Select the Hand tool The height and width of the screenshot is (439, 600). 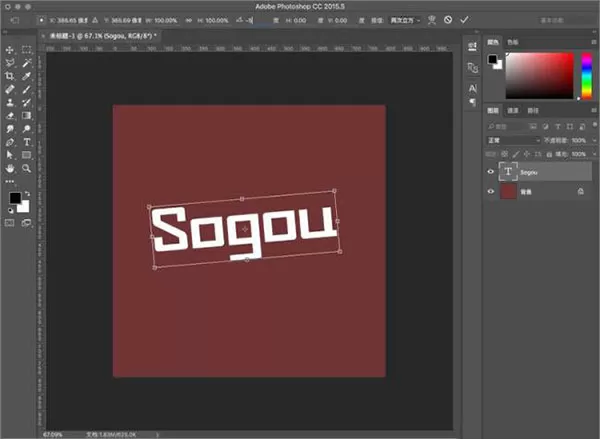coord(10,168)
